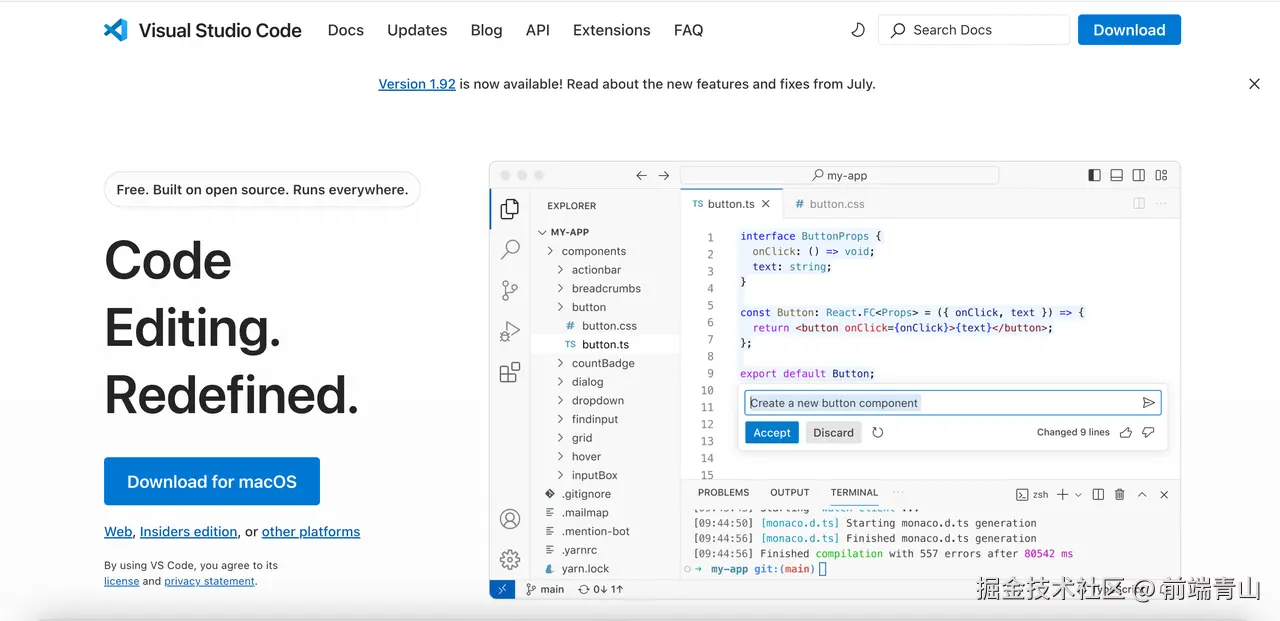Open the editor more actions ellipsis

(x=1161, y=203)
